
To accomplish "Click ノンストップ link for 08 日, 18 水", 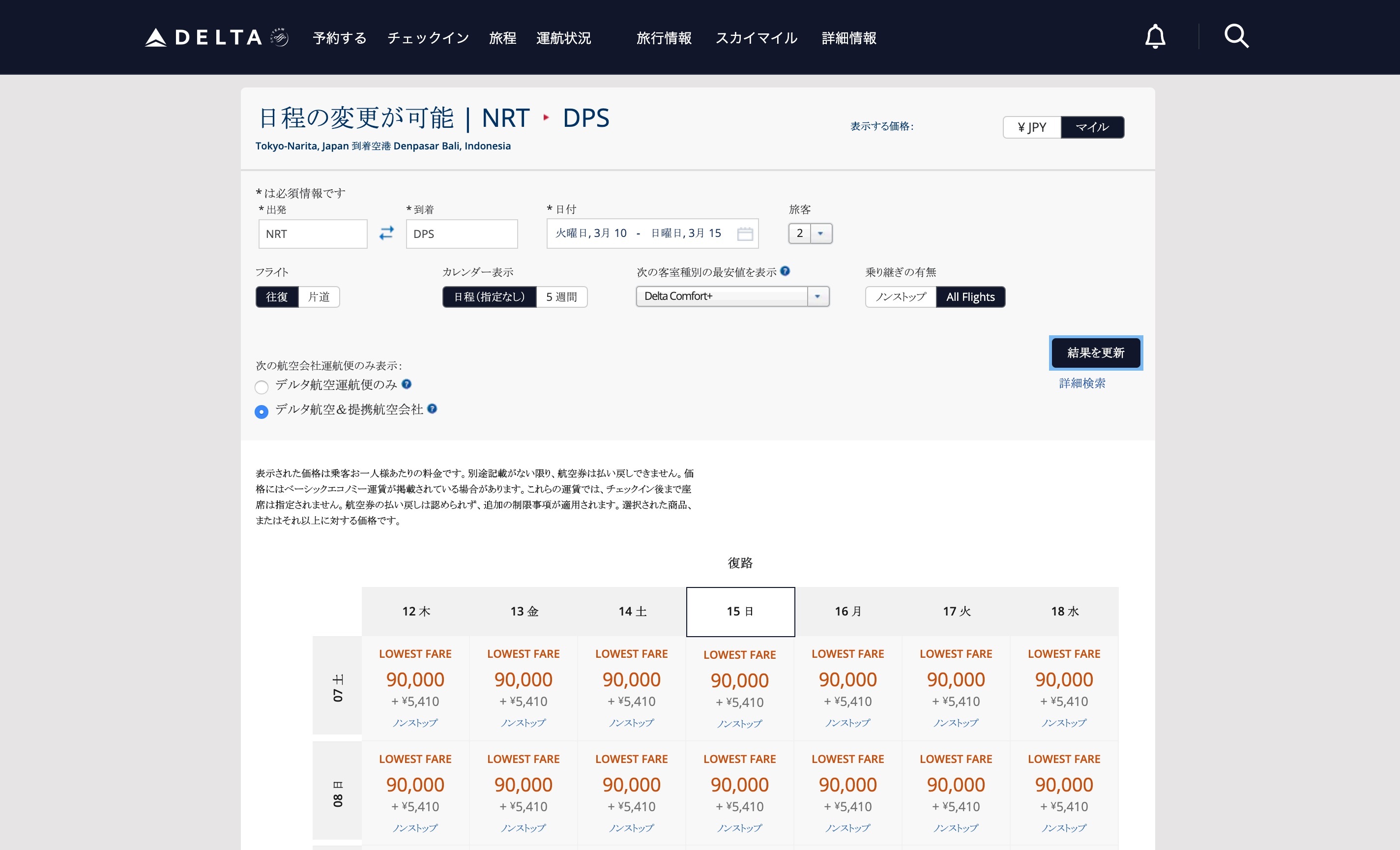I will [x=1064, y=828].
